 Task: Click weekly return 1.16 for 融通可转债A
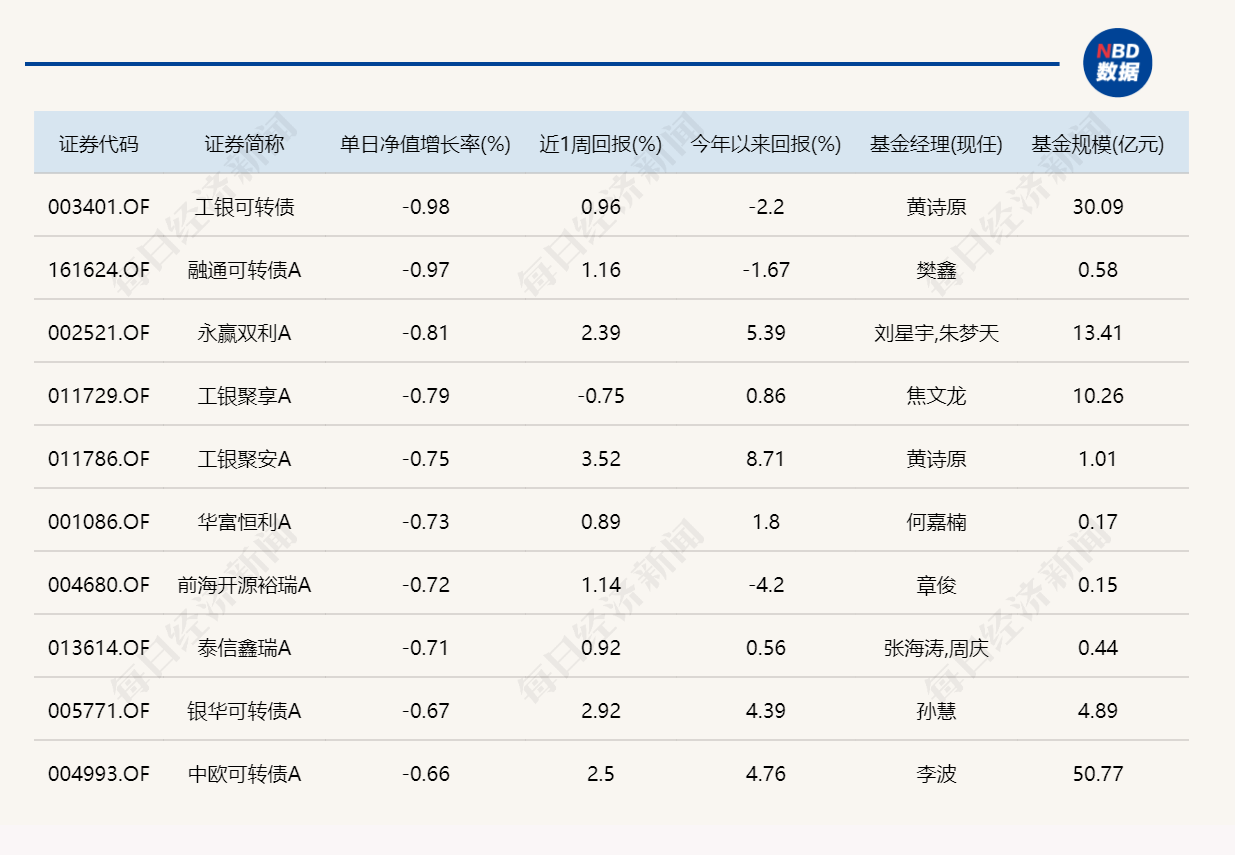pos(601,270)
